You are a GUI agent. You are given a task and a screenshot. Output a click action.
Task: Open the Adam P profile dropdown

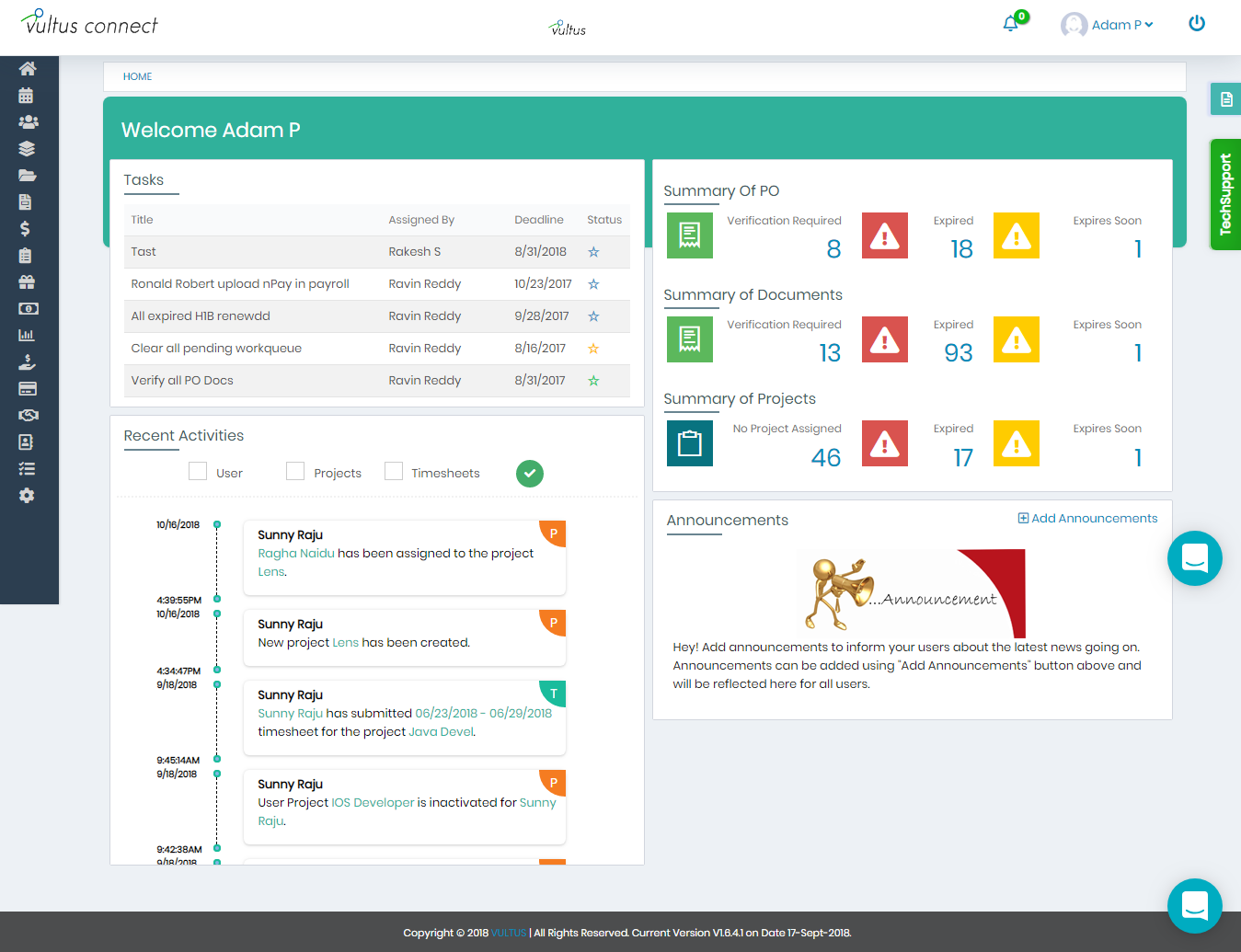point(1108,24)
